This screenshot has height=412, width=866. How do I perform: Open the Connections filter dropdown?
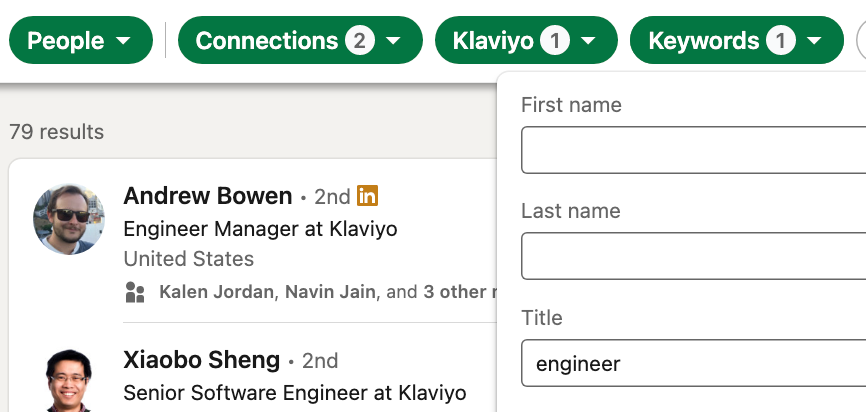point(300,40)
